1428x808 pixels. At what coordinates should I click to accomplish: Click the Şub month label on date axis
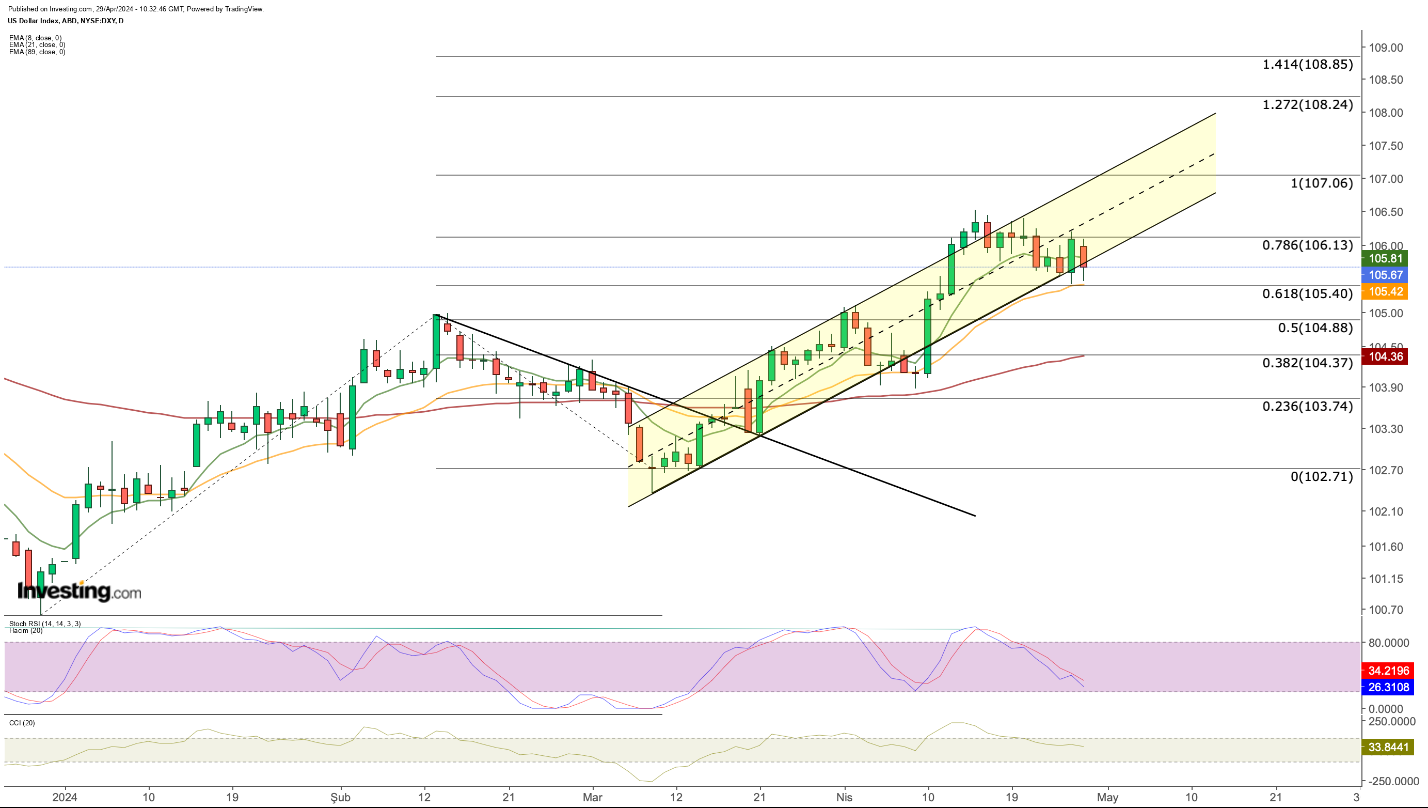[x=341, y=797]
